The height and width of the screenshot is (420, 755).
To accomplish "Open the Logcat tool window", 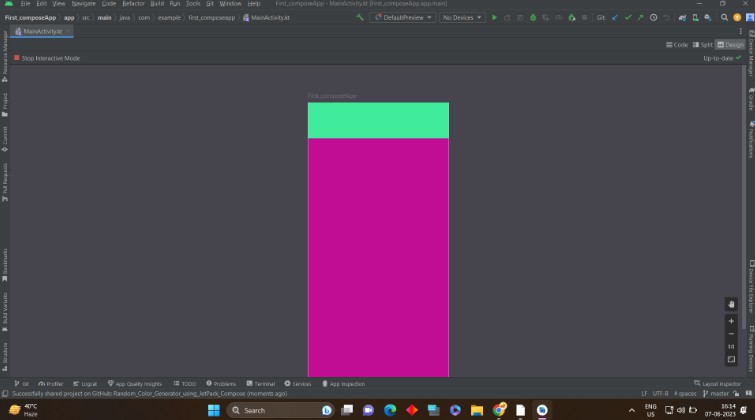I will coord(85,384).
